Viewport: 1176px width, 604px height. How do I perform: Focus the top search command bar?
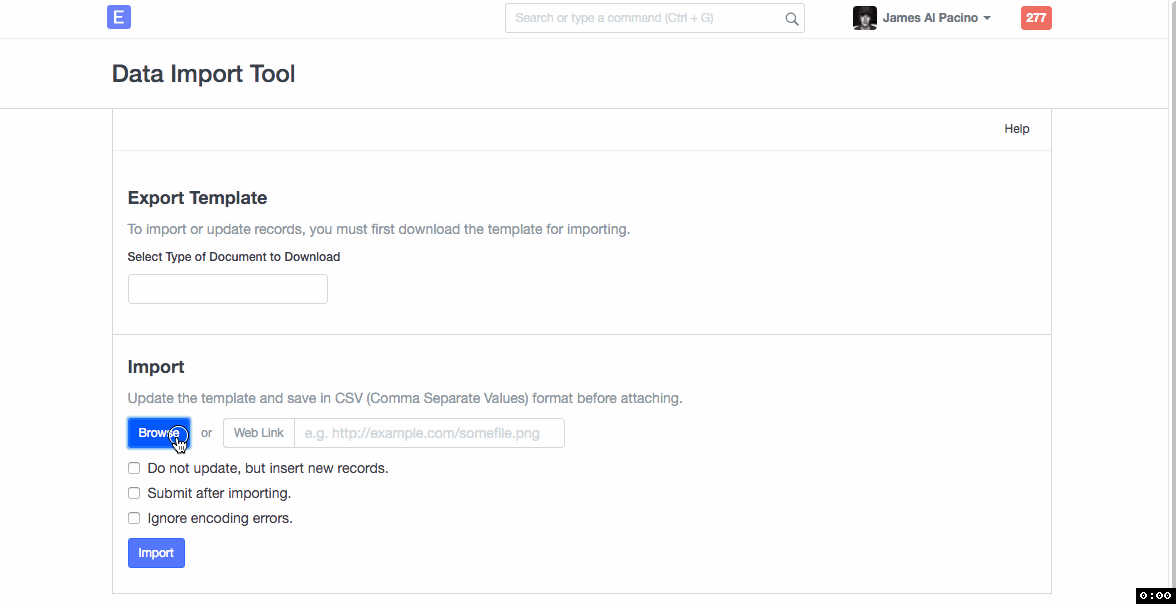(x=645, y=18)
